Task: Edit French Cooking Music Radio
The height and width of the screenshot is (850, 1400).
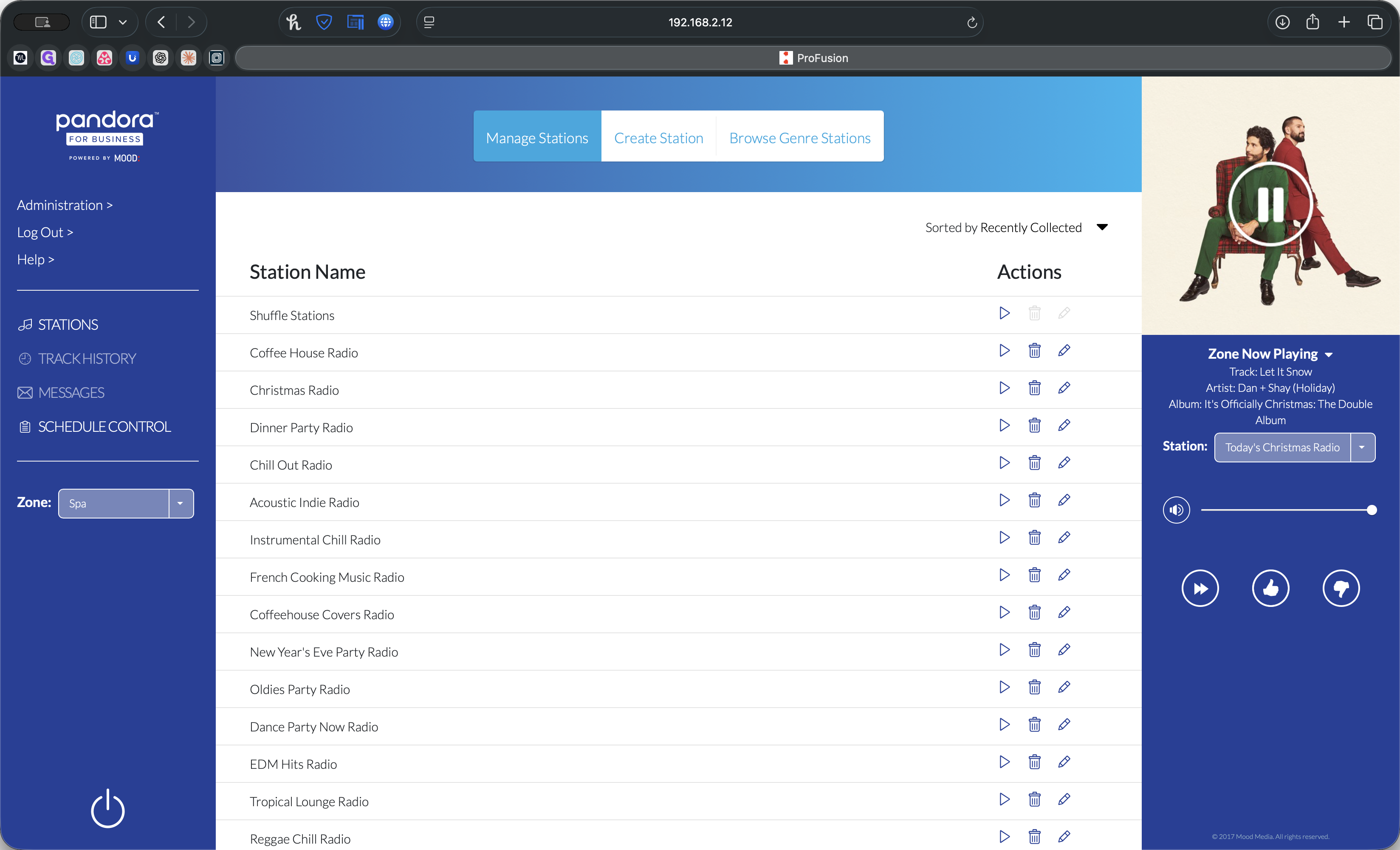Action: [x=1064, y=575]
